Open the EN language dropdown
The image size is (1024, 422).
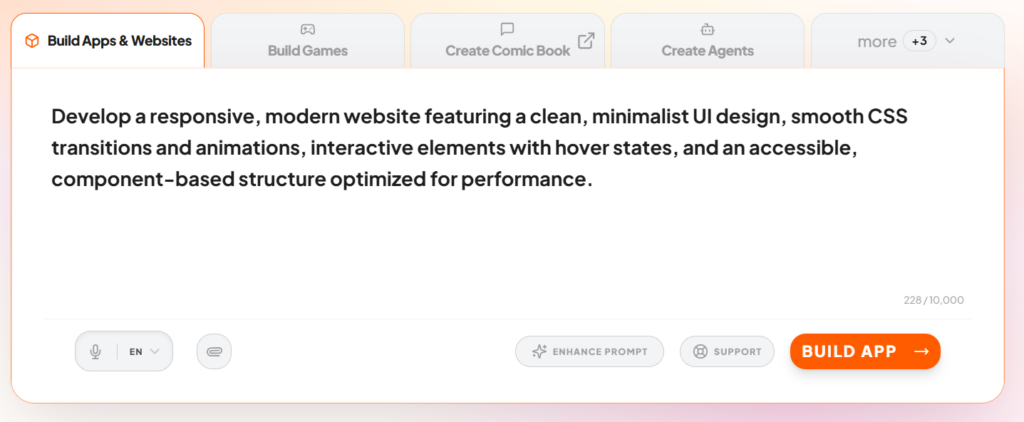pyautogui.click(x=144, y=352)
